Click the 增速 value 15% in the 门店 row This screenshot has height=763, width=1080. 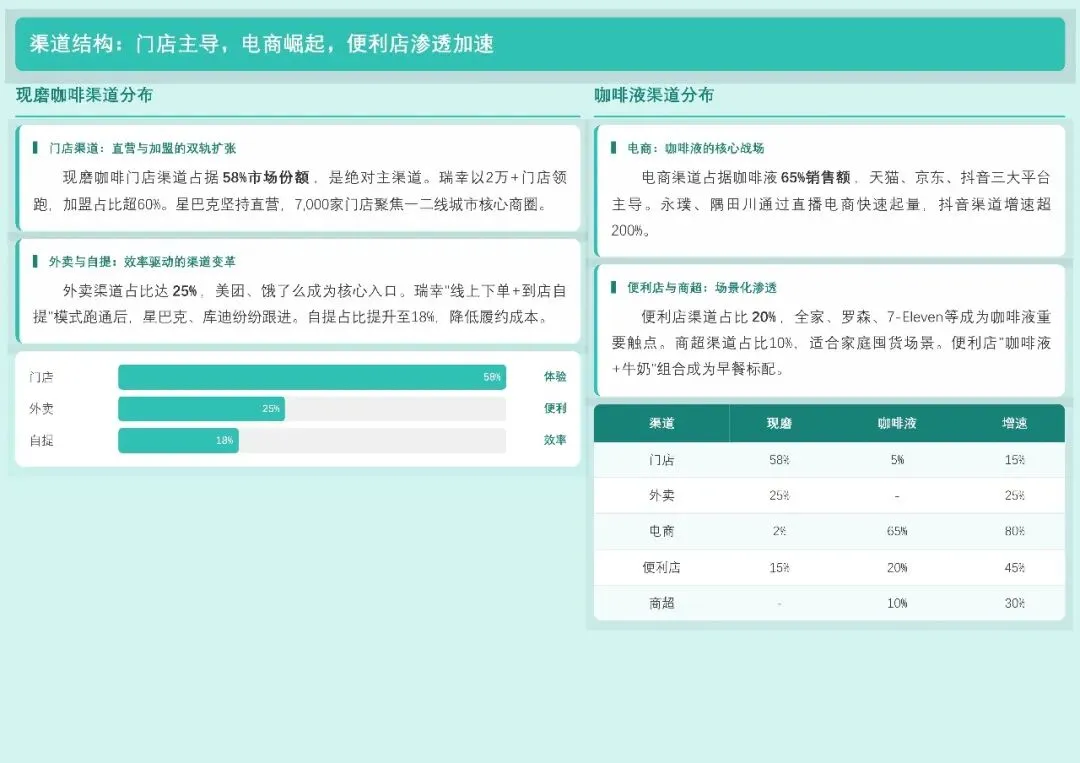[x=1015, y=460]
